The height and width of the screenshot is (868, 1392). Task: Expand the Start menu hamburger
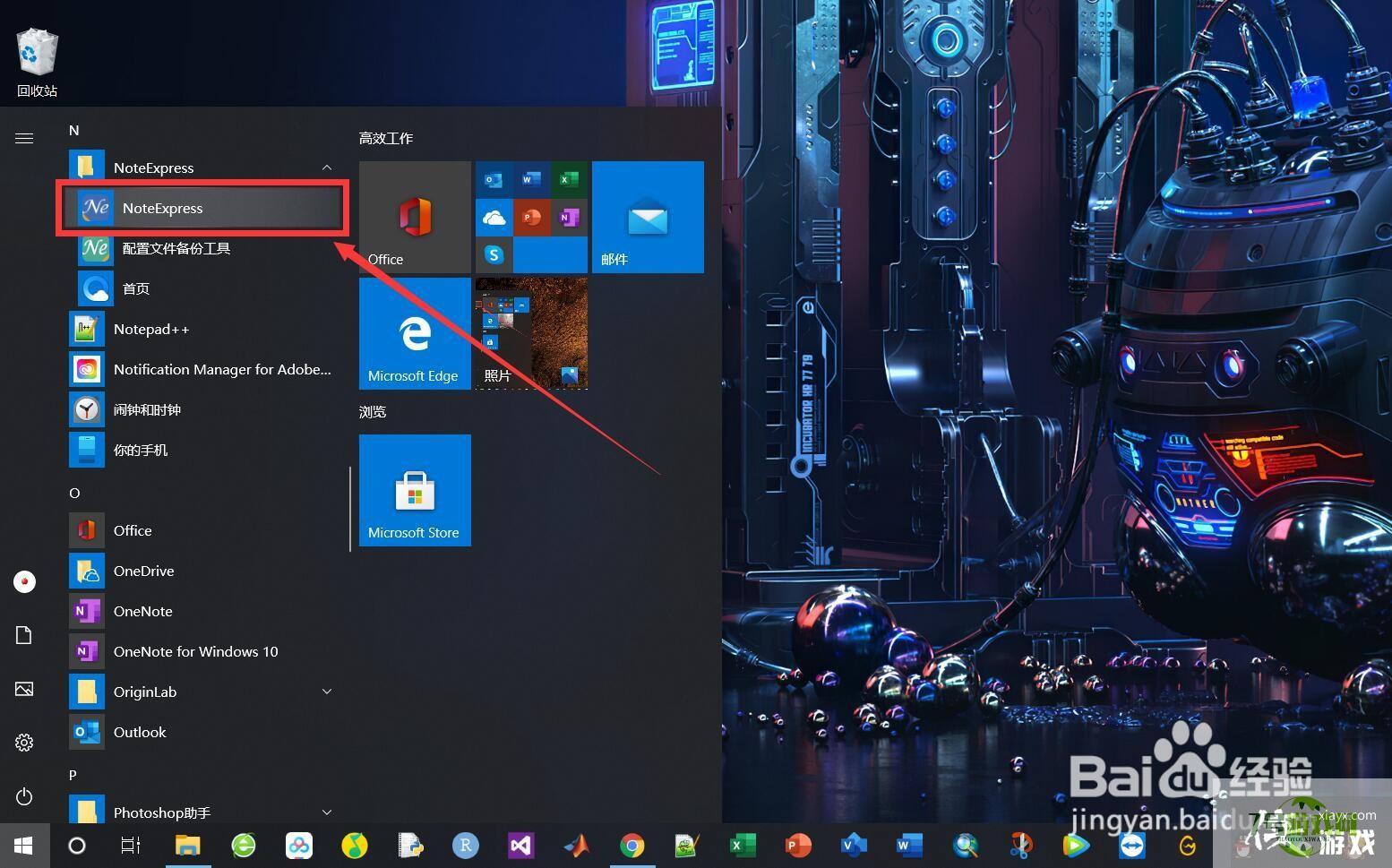24,138
